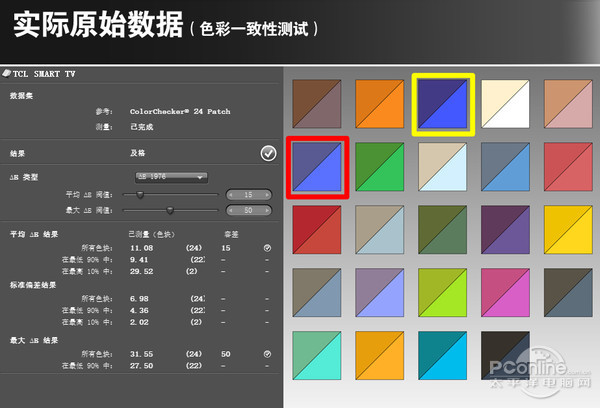
Task: Select the dark purple patch
Action: point(505,230)
